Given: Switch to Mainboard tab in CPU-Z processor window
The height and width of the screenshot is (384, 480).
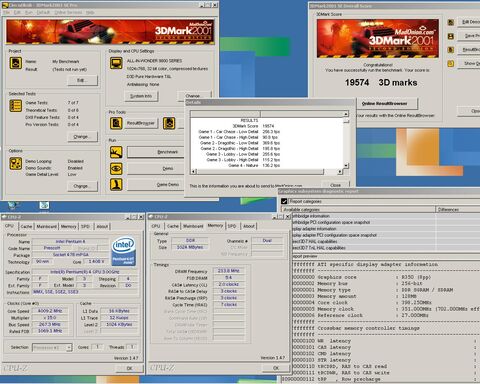Looking at the screenshot, I should pyautogui.click(x=46, y=226).
